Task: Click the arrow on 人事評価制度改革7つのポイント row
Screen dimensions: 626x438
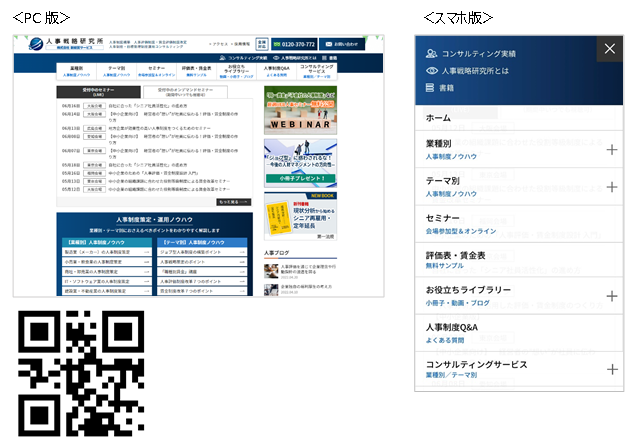Action: 242,281
